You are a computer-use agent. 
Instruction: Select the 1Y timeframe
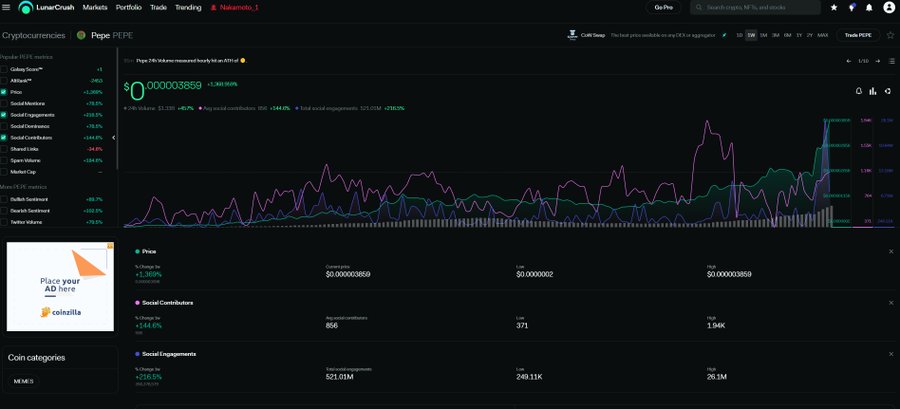[799, 35]
